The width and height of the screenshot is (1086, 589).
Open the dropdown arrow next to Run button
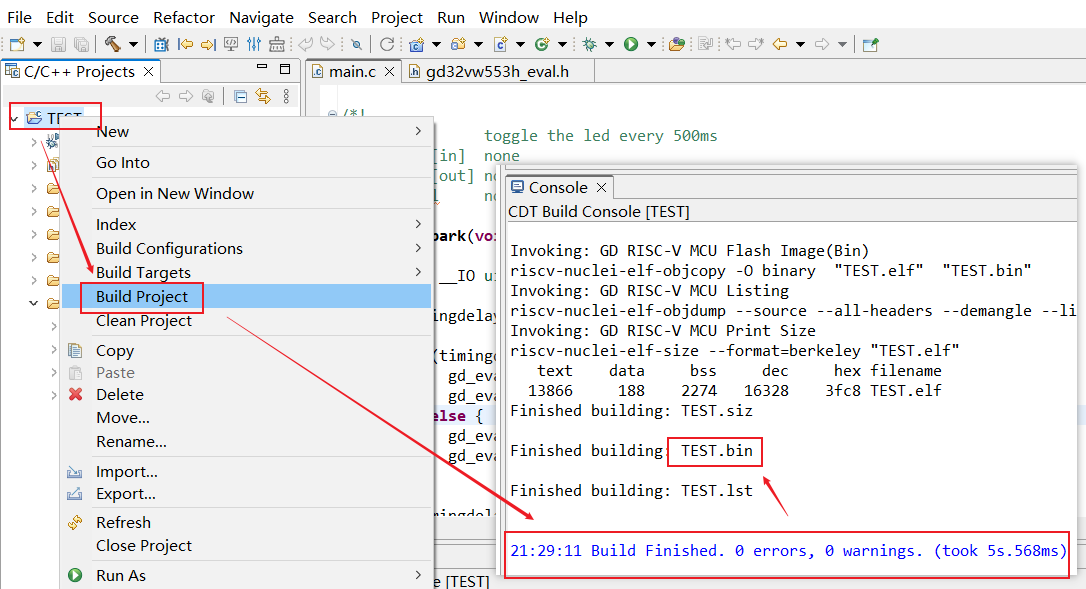tap(651, 44)
